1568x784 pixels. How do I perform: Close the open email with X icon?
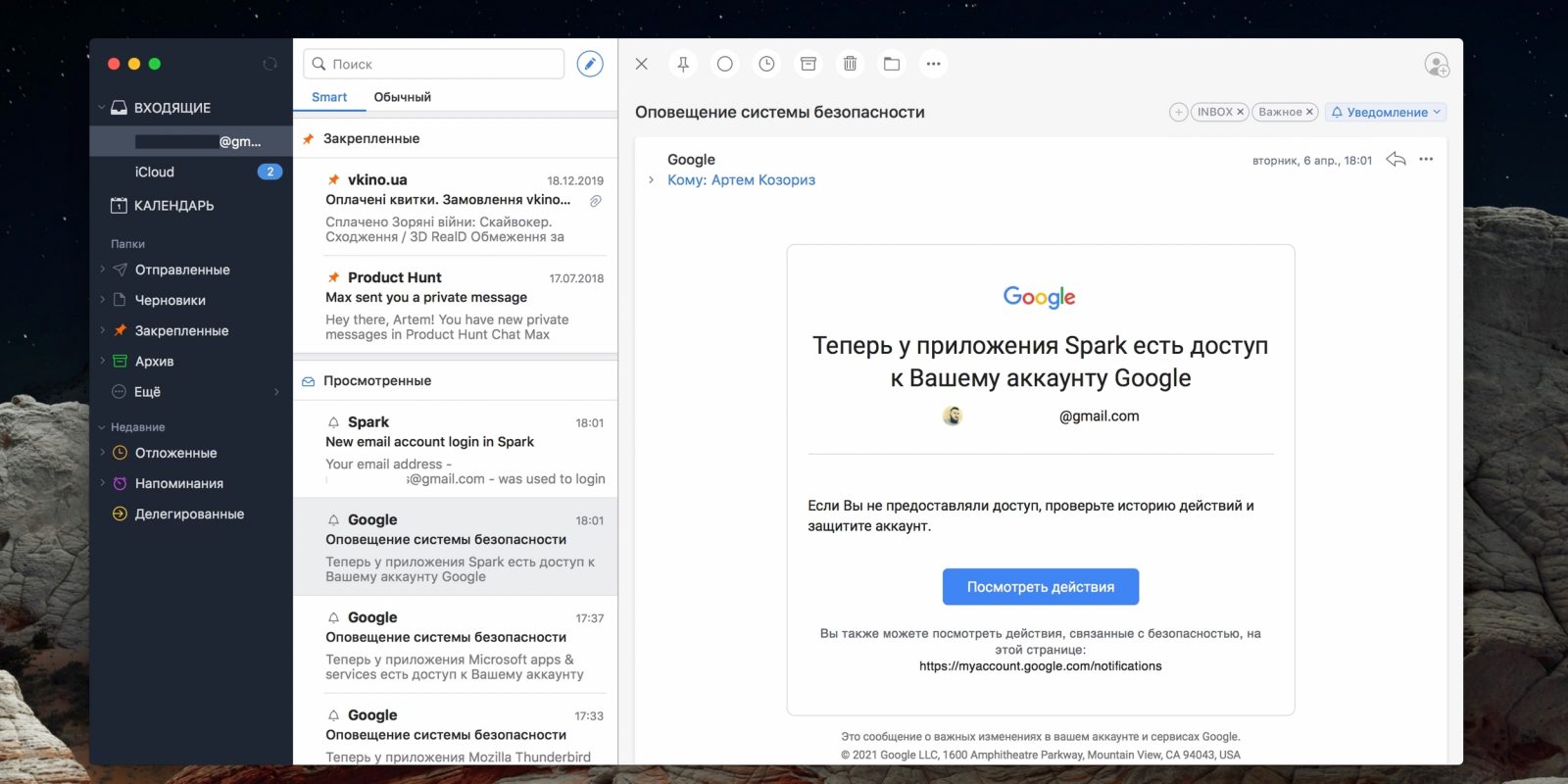point(642,64)
